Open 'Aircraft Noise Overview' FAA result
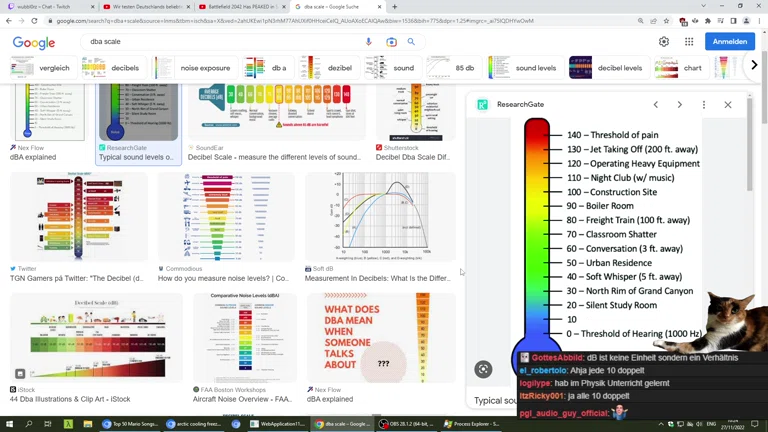This screenshot has width=768, height=432. (x=241, y=399)
